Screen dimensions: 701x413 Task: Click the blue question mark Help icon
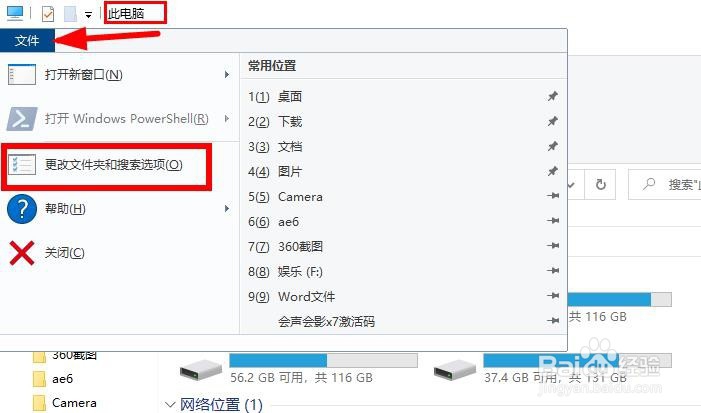pyautogui.click(x=22, y=209)
